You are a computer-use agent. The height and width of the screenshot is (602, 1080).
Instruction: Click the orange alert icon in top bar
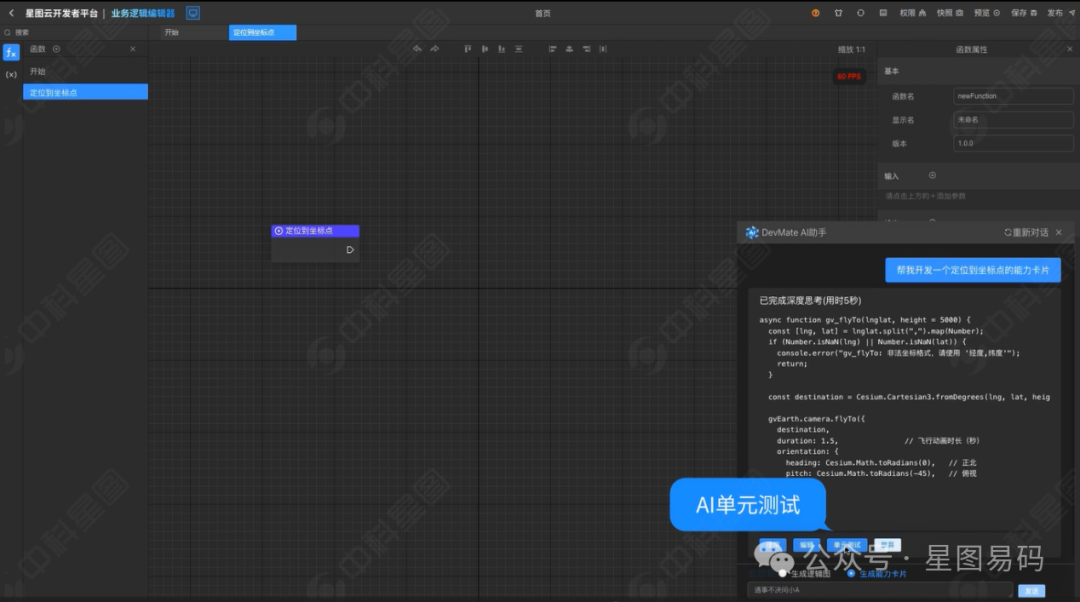pos(816,13)
